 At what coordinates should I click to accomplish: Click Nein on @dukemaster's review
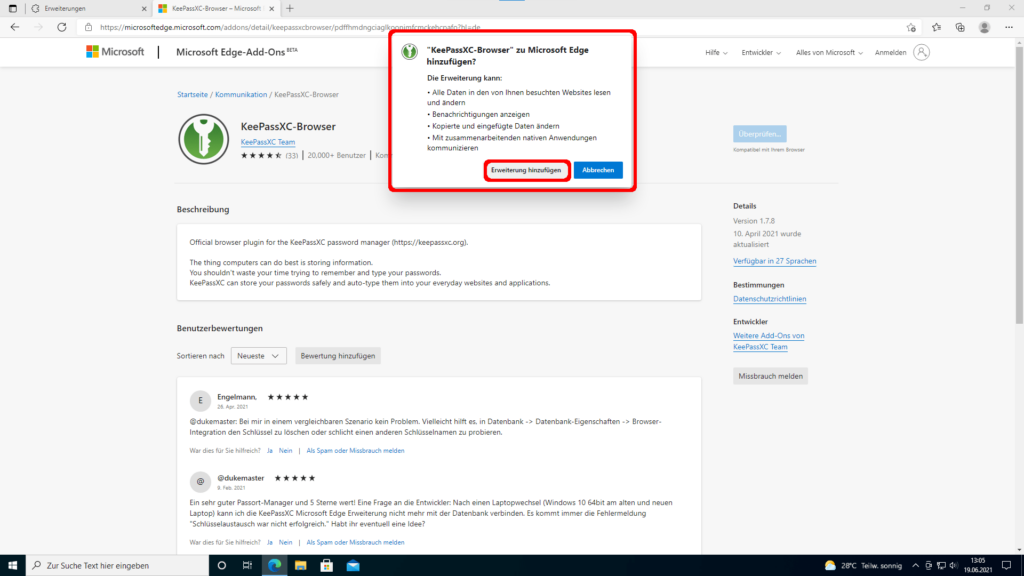point(285,542)
